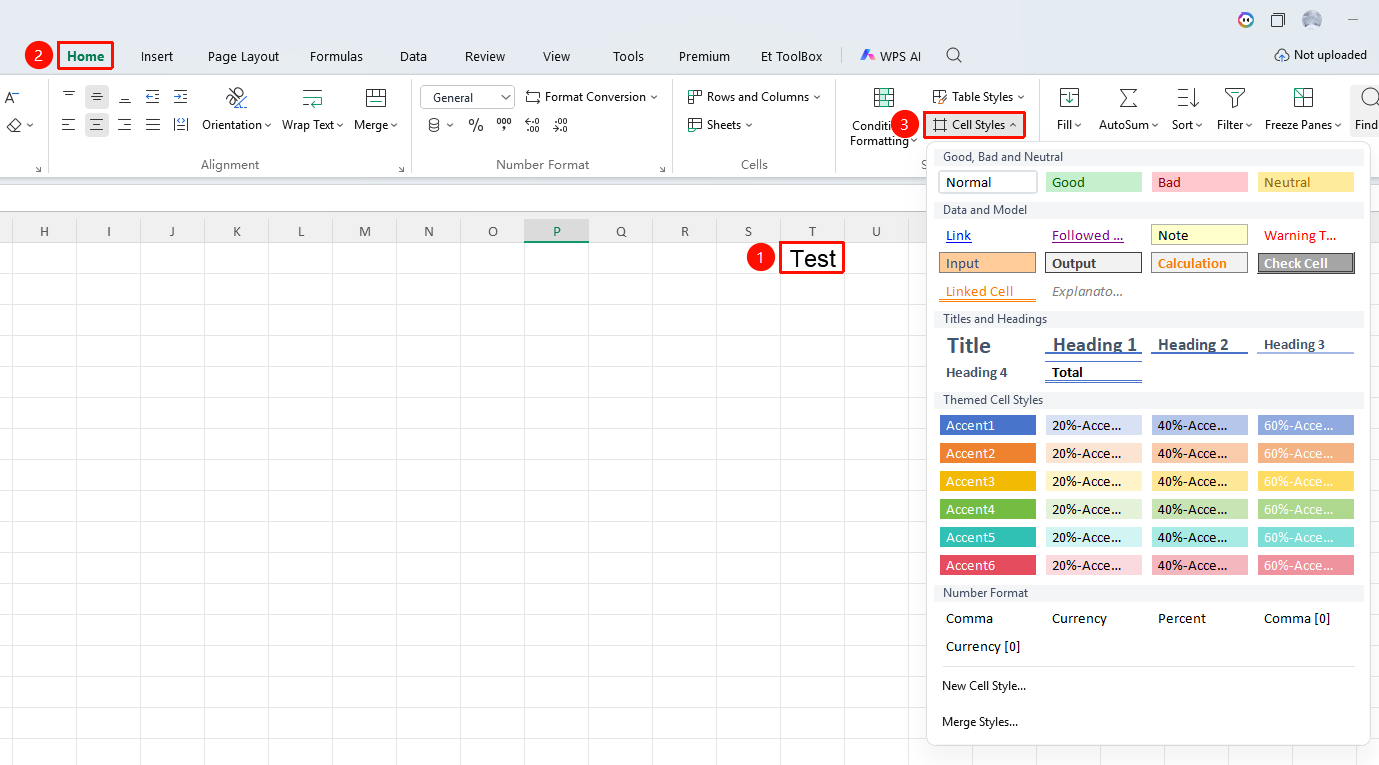
Task: Apply percent style icon
Action: [476, 125]
